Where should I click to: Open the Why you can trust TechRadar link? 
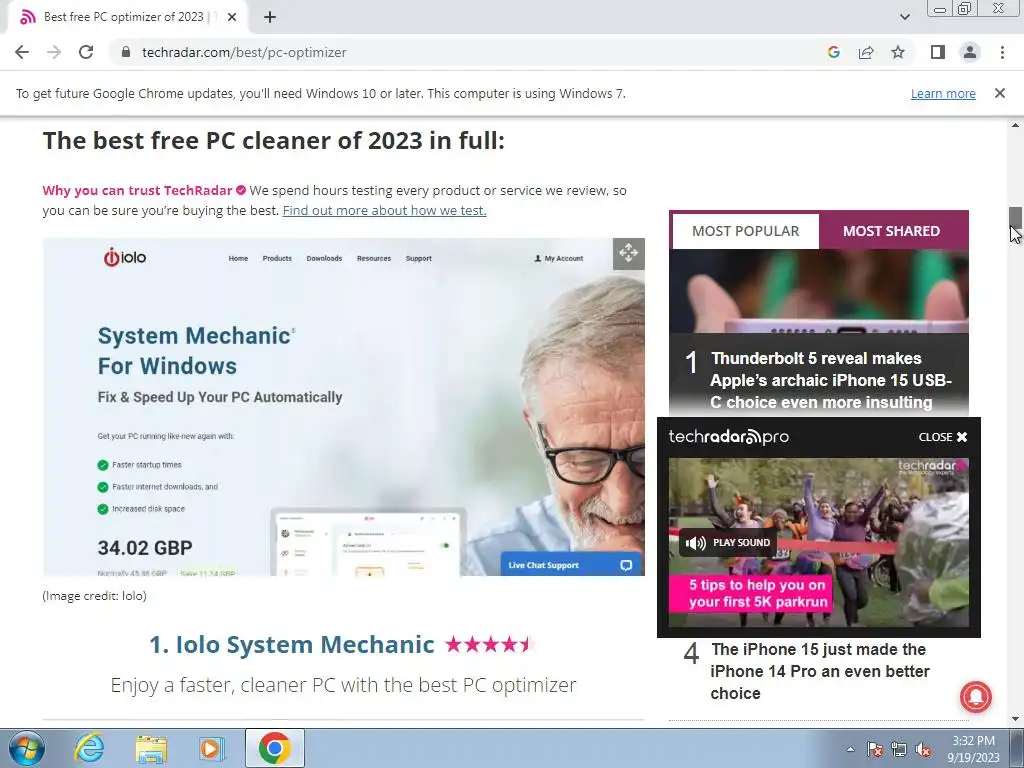coord(137,190)
